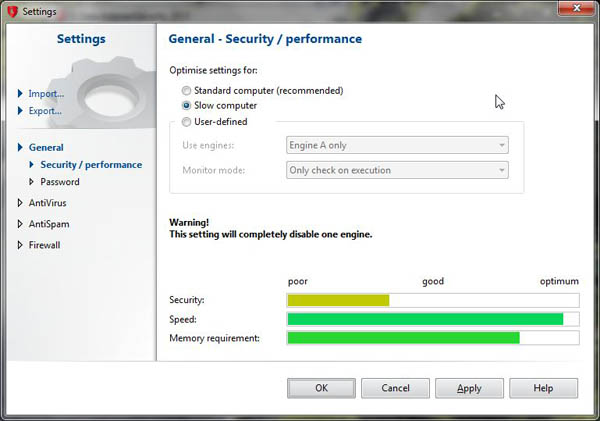Click the 'Warning!' heading text

[189, 222]
